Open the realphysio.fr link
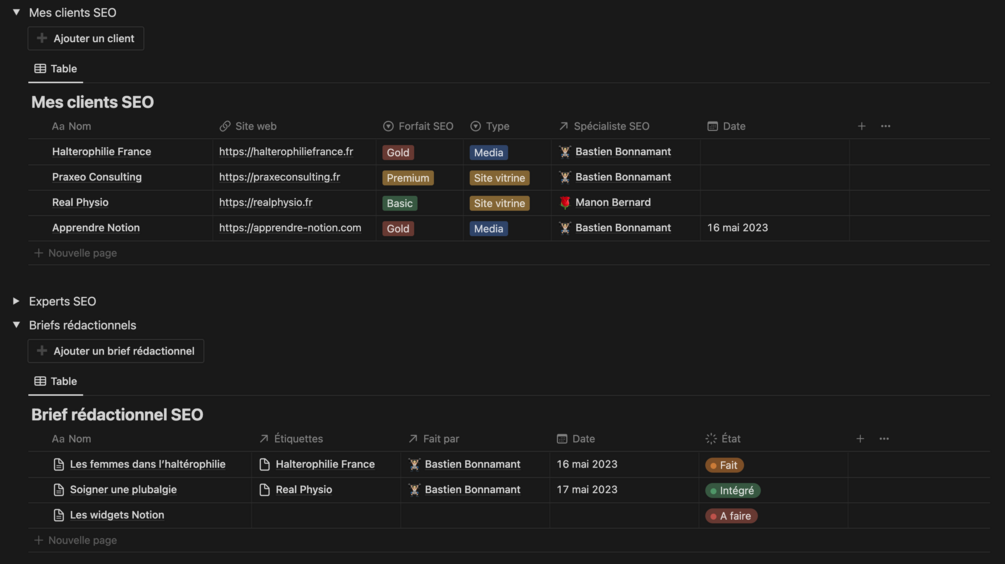This screenshot has width=1005, height=564. pyautogui.click(x=265, y=203)
